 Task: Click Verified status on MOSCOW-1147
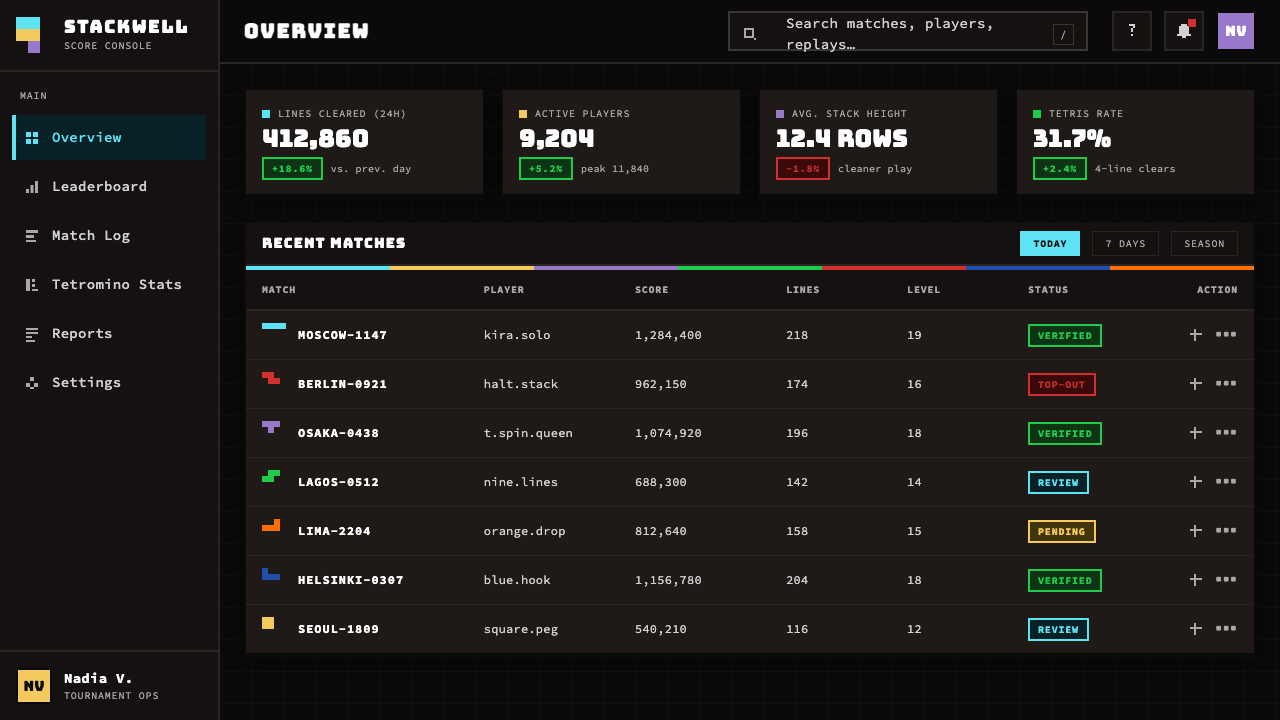(x=1065, y=335)
